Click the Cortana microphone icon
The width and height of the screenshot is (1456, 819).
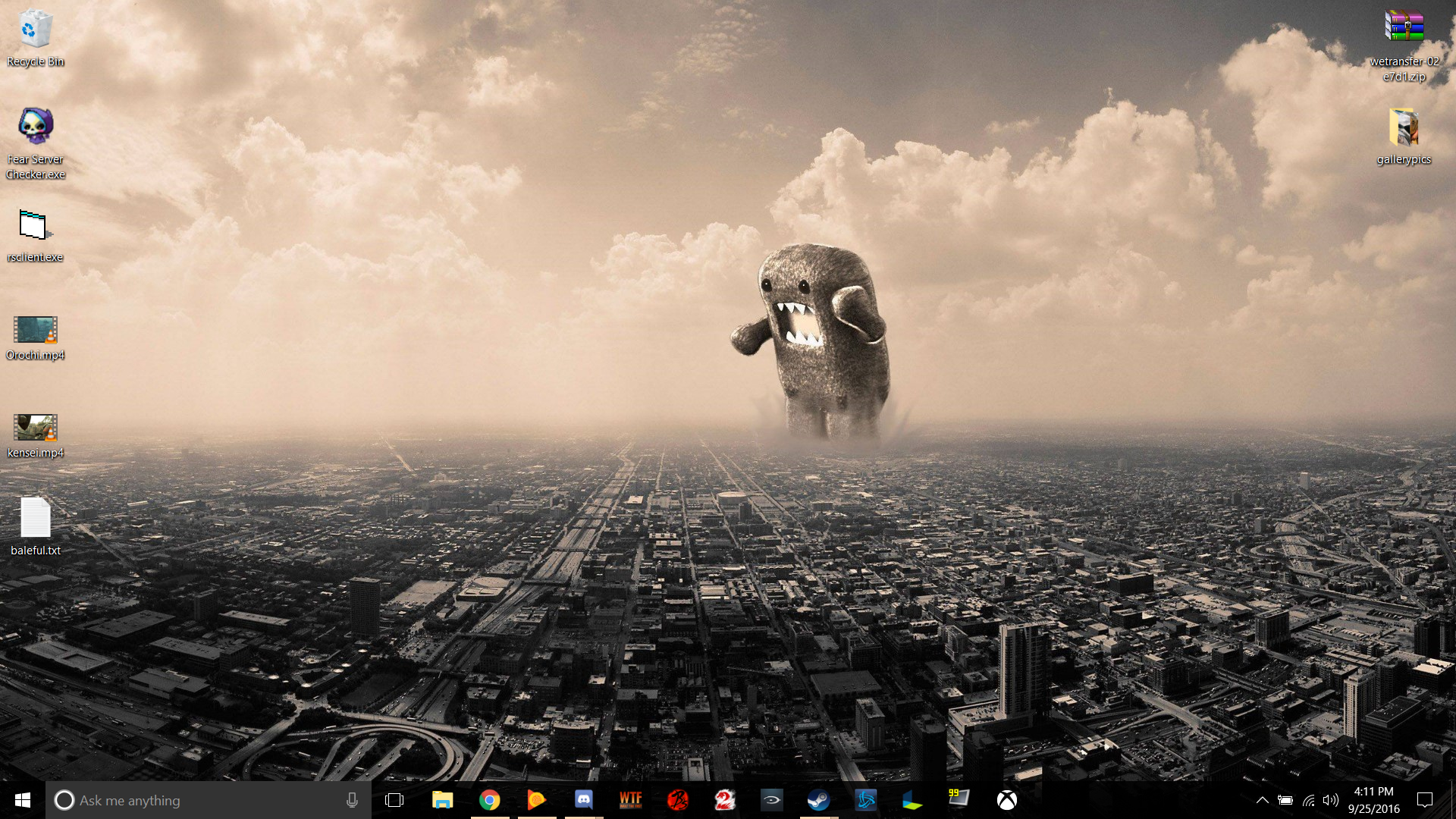coord(352,800)
